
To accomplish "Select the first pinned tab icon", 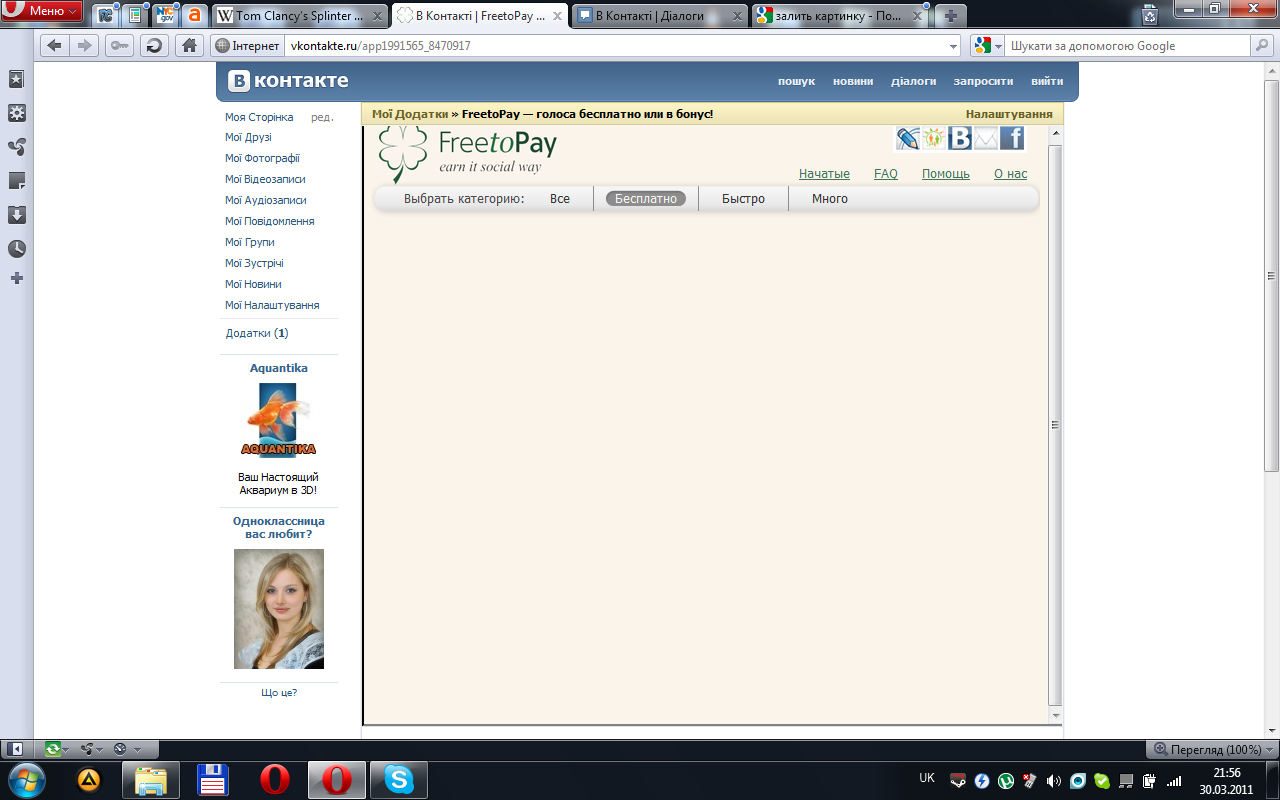I will [105, 15].
